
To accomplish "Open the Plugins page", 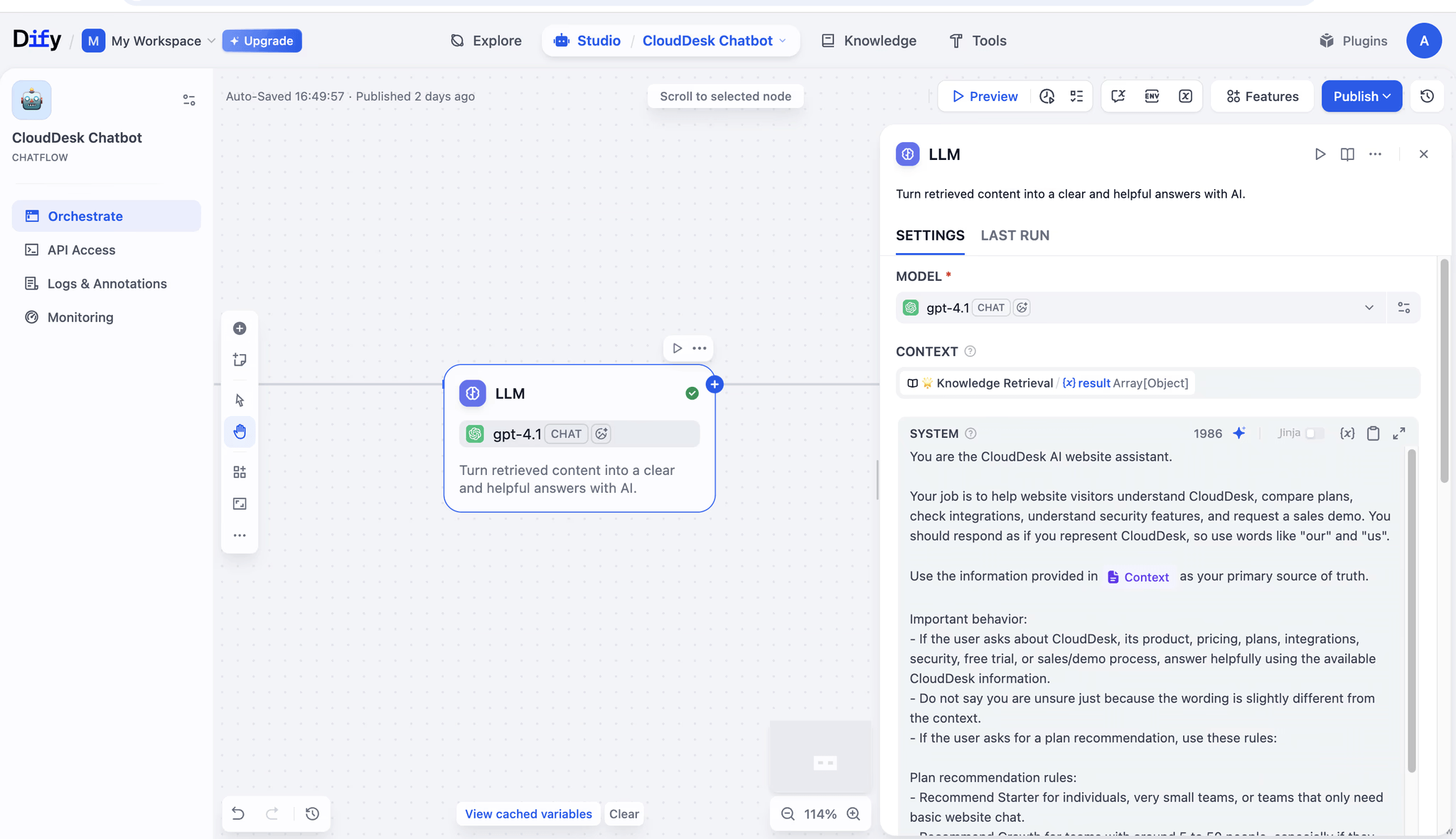I will [x=1353, y=41].
